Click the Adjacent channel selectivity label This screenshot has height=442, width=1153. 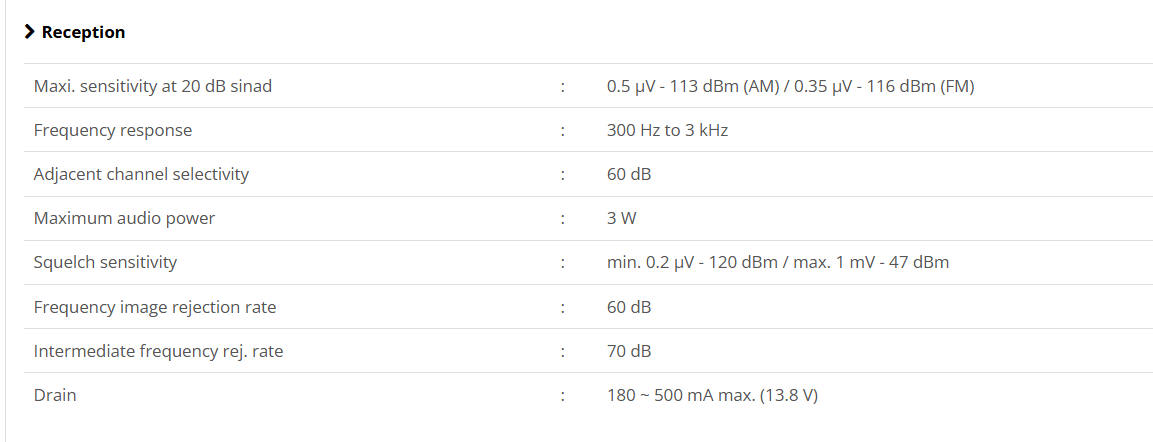pos(141,174)
